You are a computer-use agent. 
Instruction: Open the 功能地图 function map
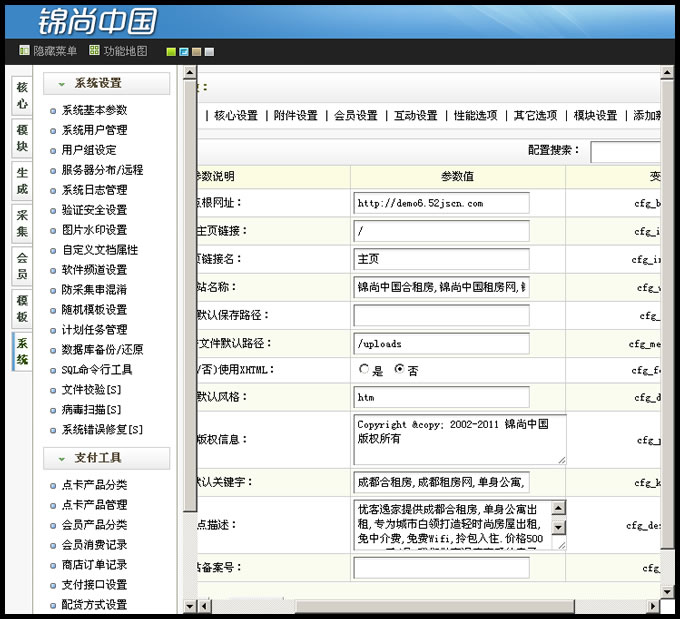[94, 51]
